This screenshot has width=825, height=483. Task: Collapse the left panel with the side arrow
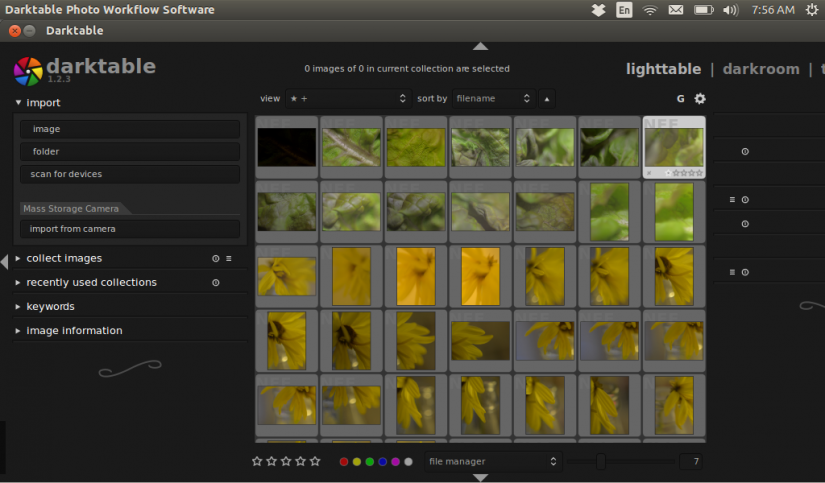pyautogui.click(x=4, y=261)
